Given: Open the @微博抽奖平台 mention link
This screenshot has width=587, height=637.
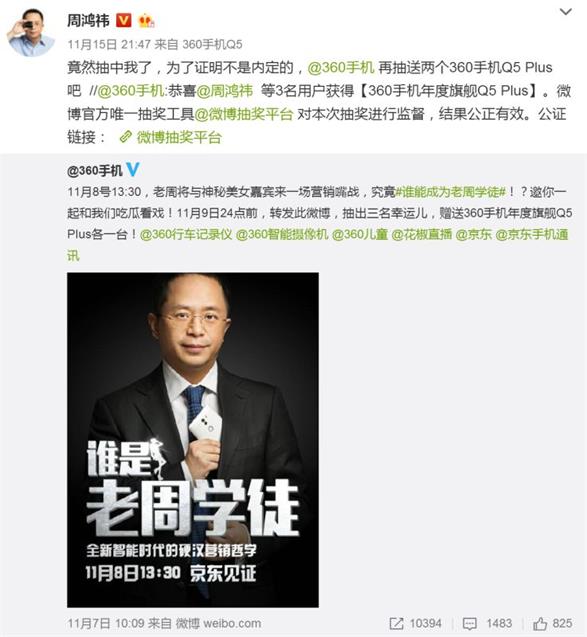Looking at the screenshot, I should click(x=244, y=114).
